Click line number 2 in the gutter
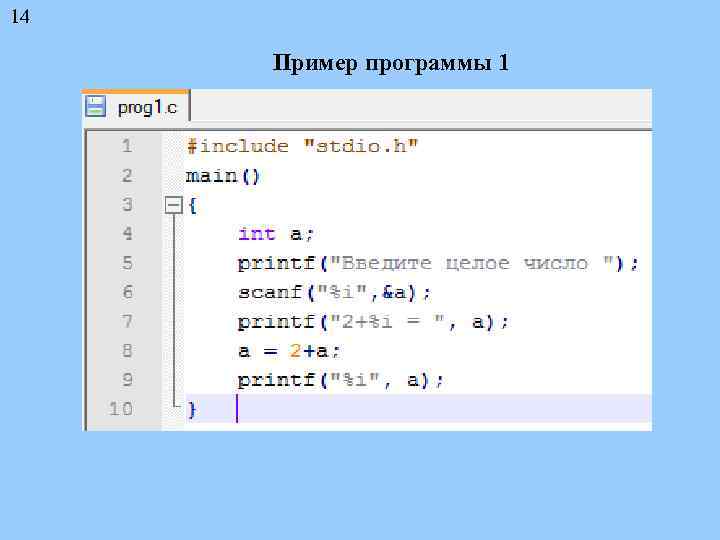Viewport: 720px width, 540px height. pos(127,175)
